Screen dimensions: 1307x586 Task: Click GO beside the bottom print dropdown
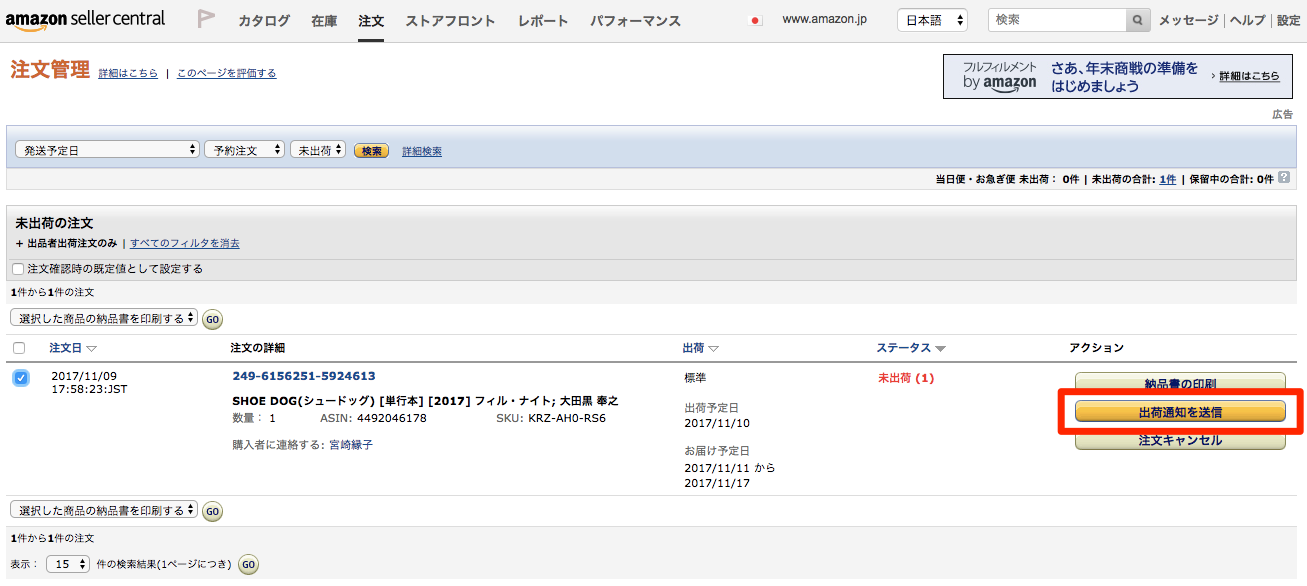213,512
